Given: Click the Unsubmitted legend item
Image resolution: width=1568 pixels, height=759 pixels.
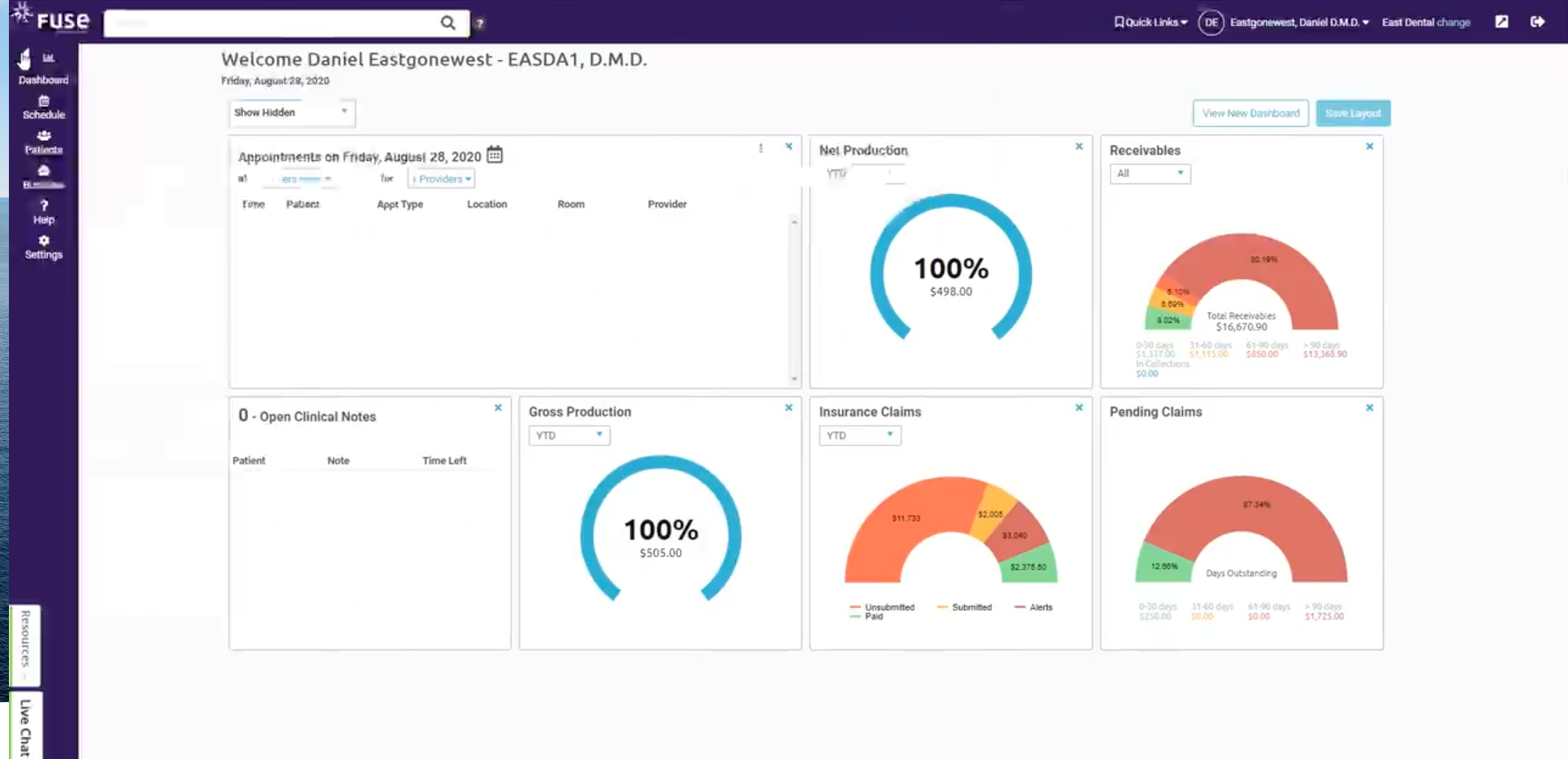Looking at the screenshot, I should 882,607.
